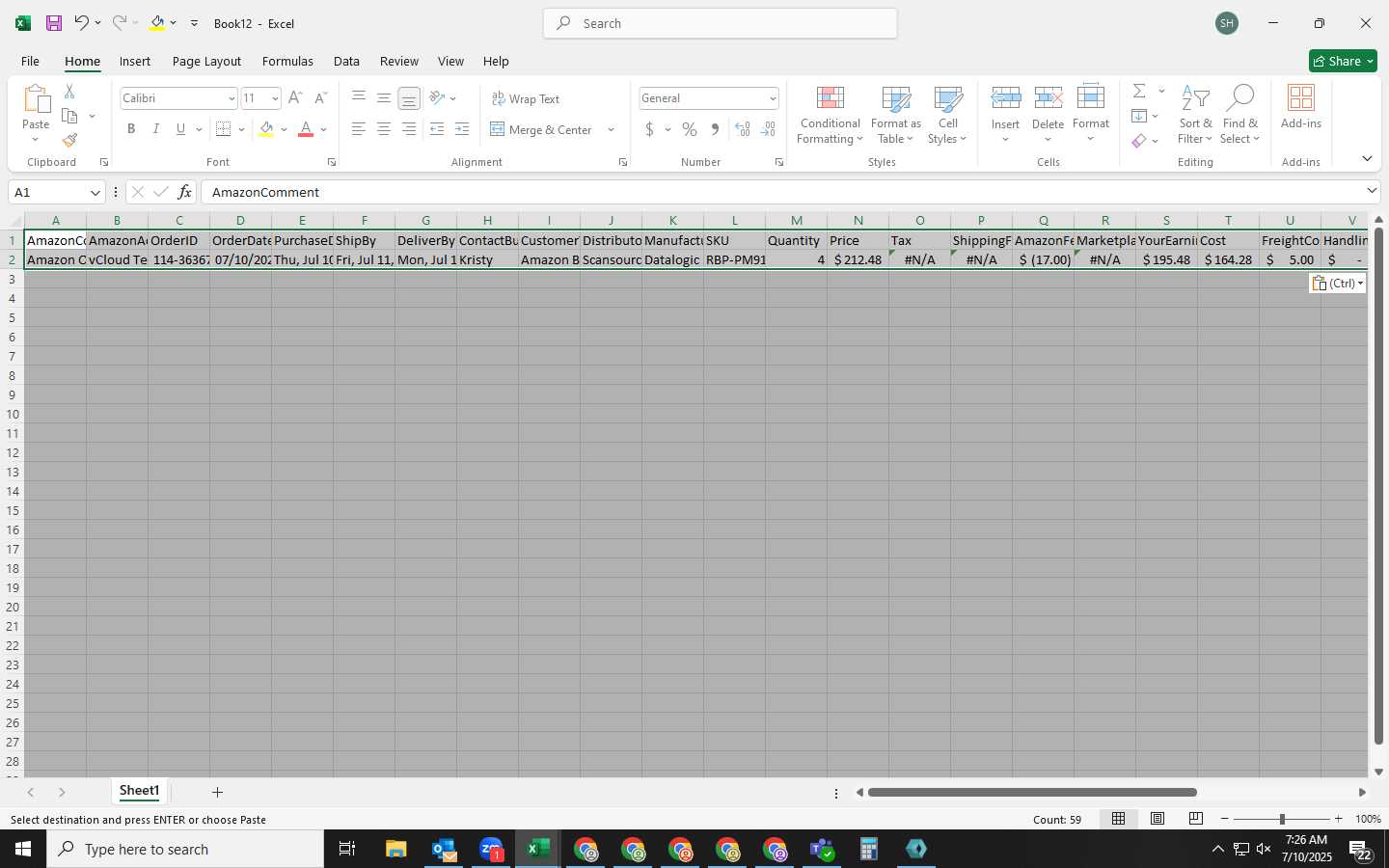The height and width of the screenshot is (868, 1389).
Task: Expand the formula bar chevron
Action: [x=1372, y=191]
